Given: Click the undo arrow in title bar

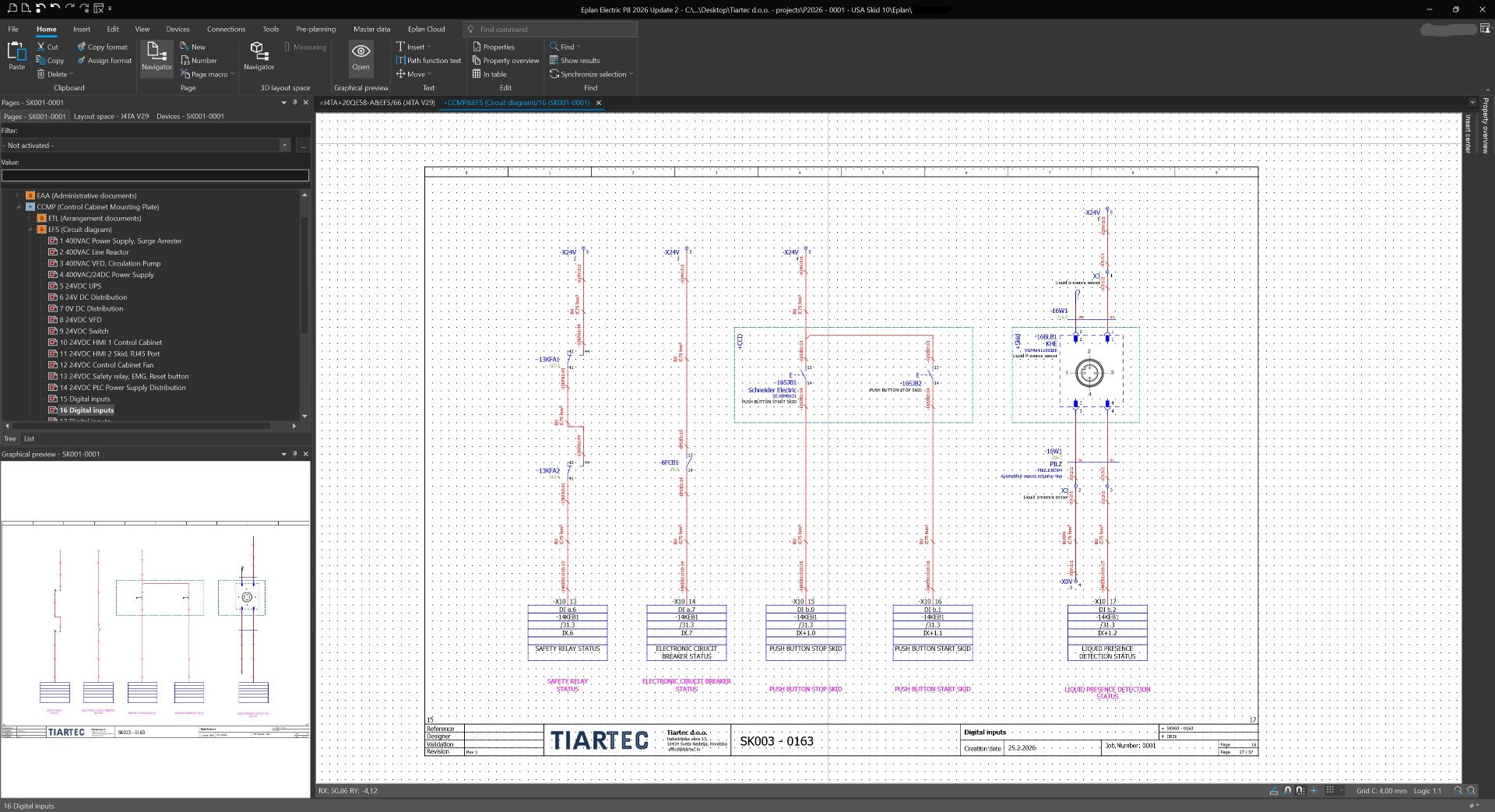Looking at the screenshot, I should click(x=55, y=8).
